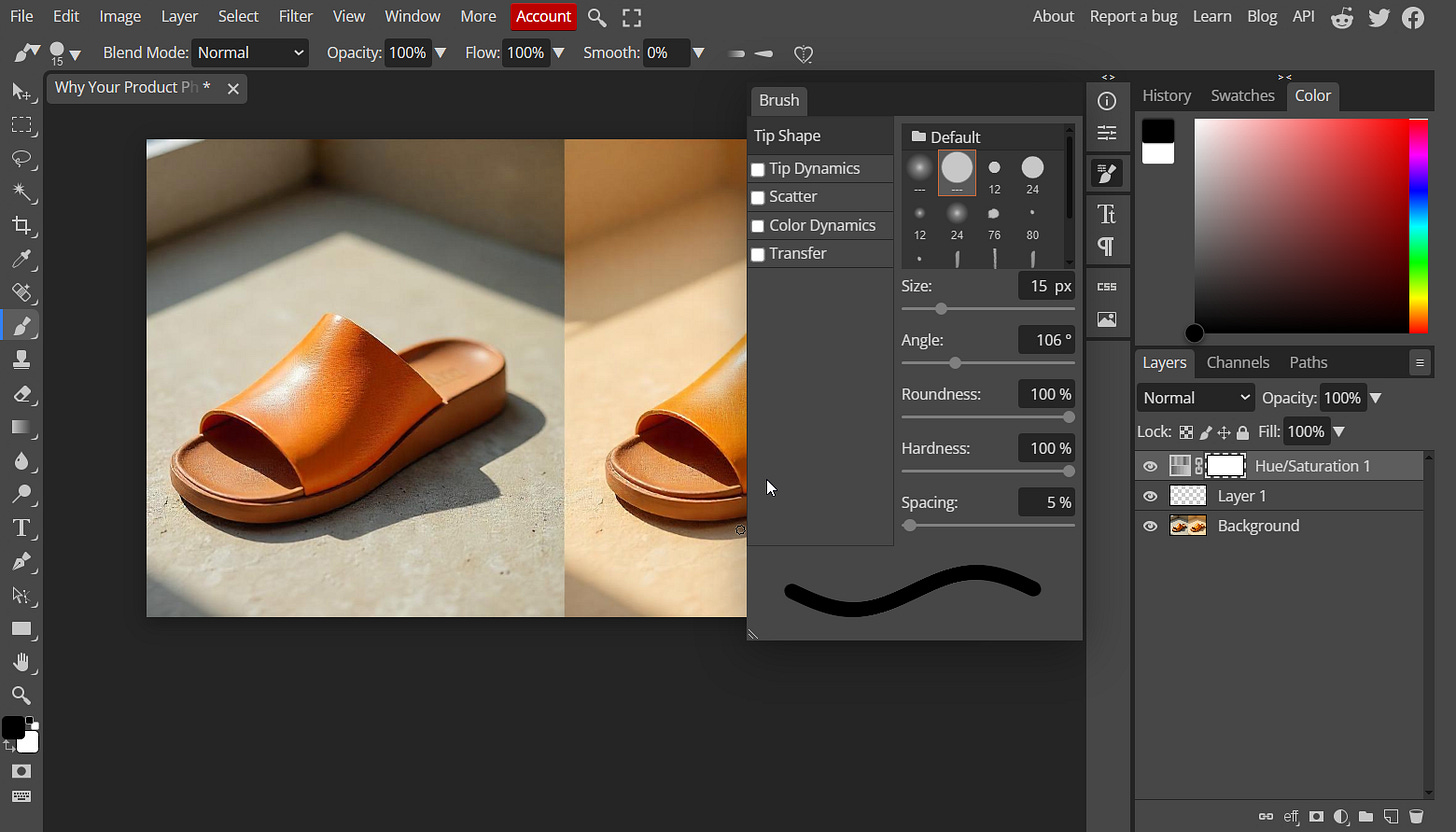Viewport: 1456px width, 832px height.
Task: Delete the selected layer using the trash icon
Action: pos(1417,817)
